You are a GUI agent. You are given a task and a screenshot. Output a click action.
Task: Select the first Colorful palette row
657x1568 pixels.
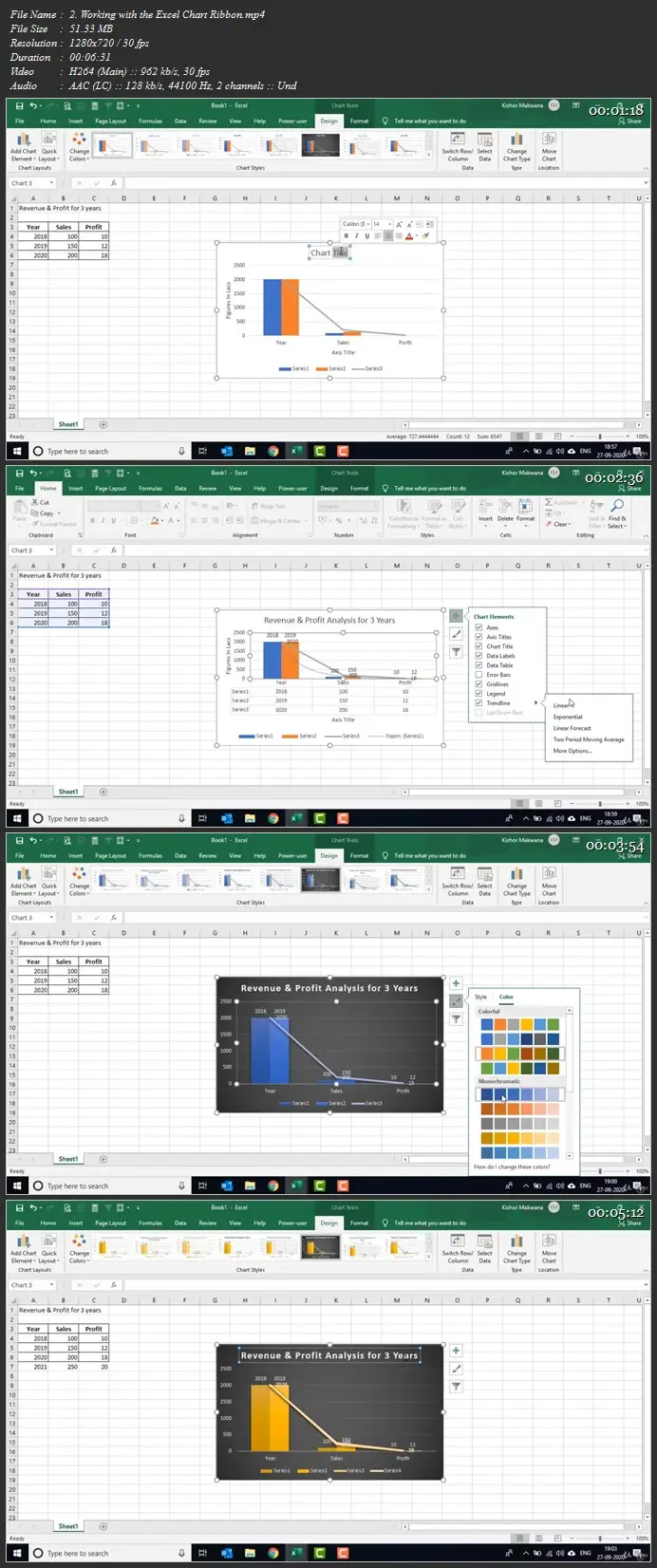coord(519,1024)
